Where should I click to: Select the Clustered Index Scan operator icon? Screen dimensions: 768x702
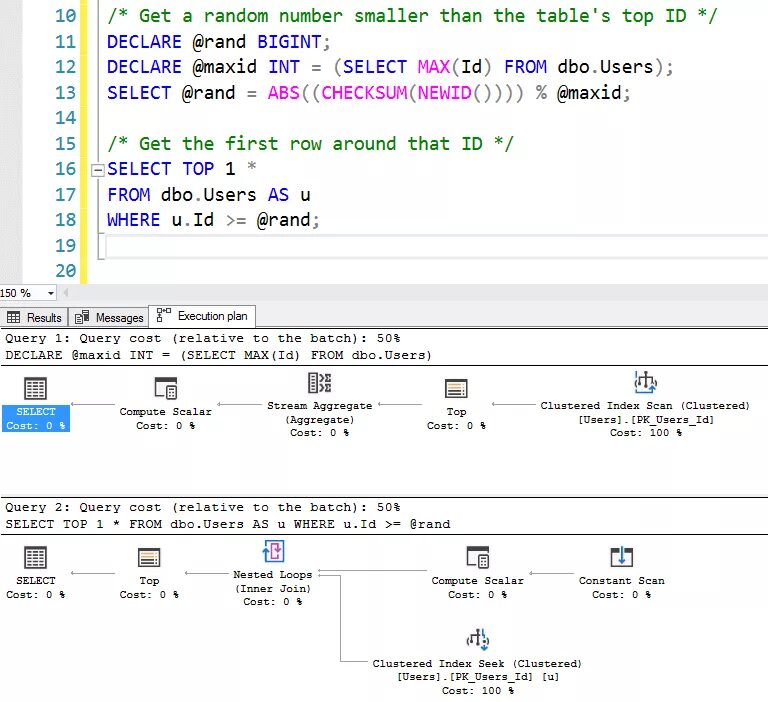645,383
